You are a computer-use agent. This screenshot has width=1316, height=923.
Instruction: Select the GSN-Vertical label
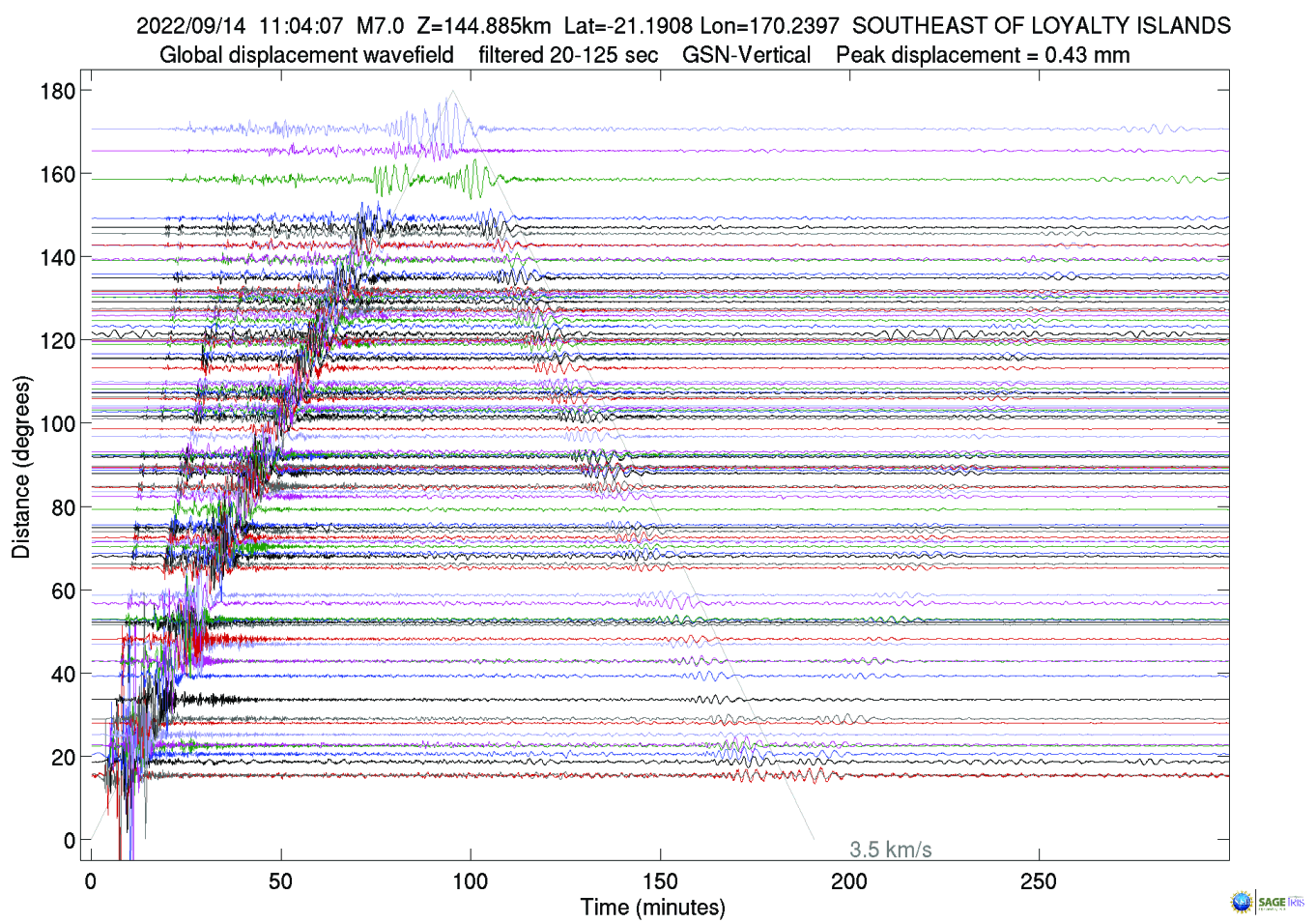pyautogui.click(x=746, y=55)
